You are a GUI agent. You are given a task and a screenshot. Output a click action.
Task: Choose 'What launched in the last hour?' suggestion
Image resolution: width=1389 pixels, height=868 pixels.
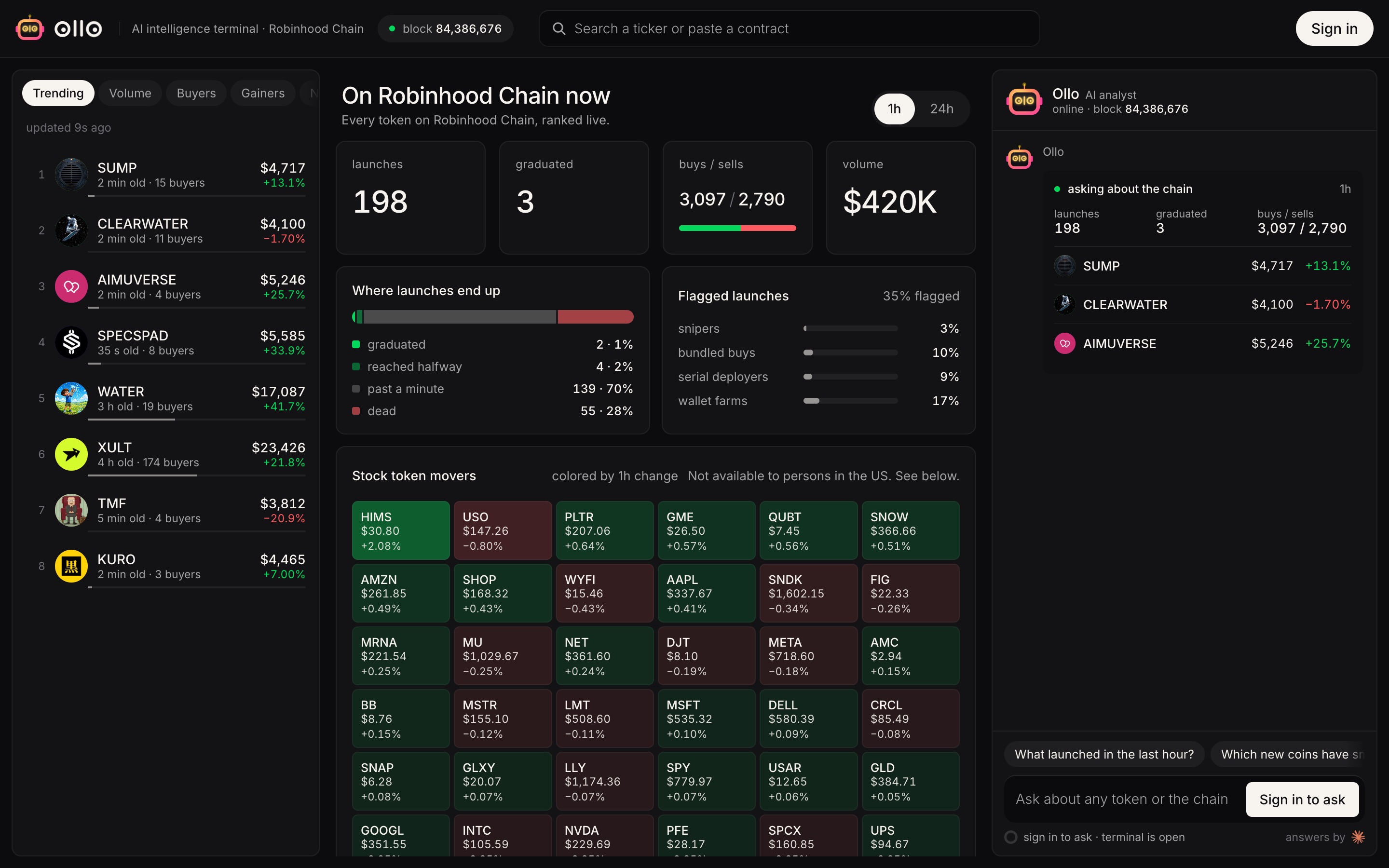point(1104,754)
